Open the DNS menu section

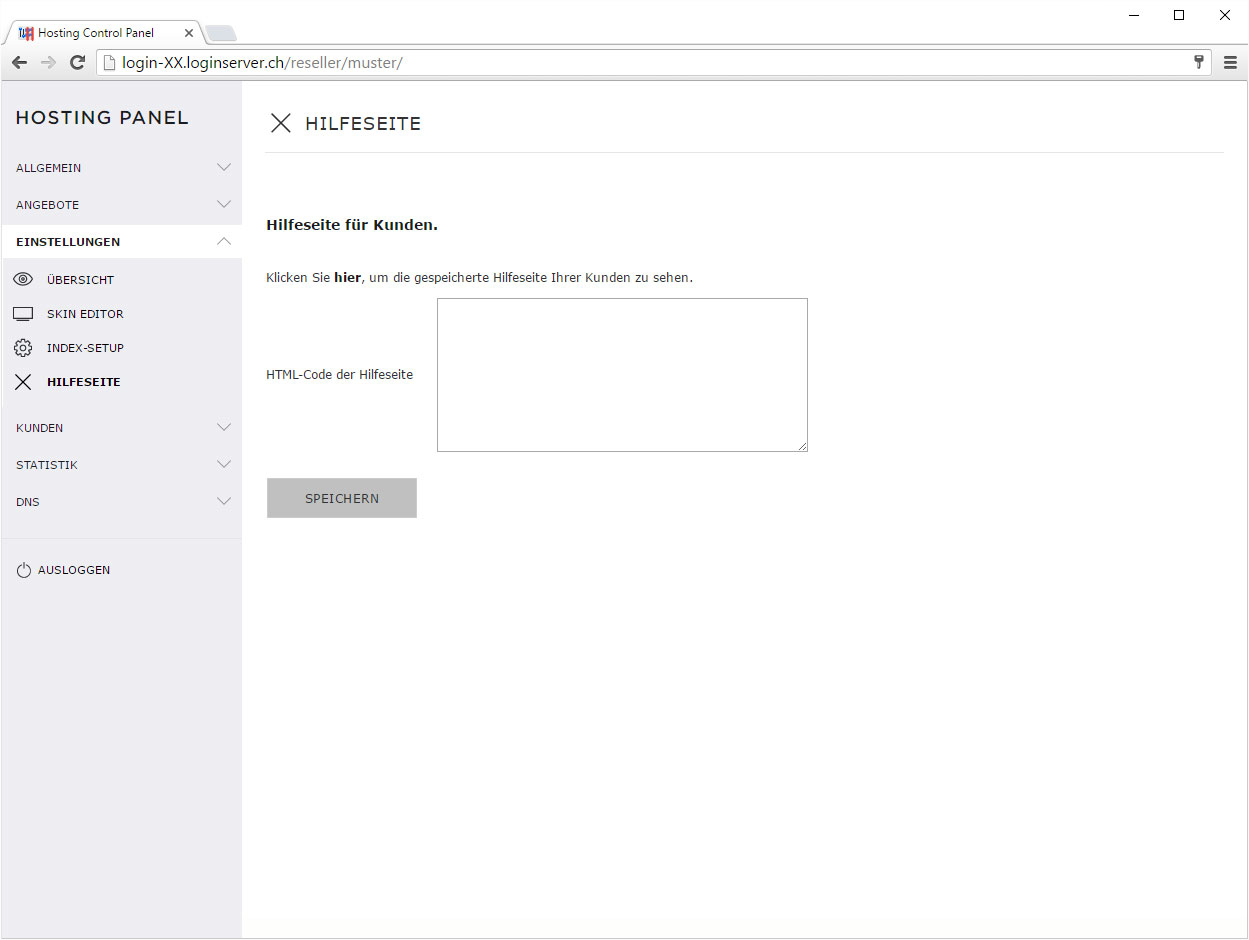(x=28, y=502)
